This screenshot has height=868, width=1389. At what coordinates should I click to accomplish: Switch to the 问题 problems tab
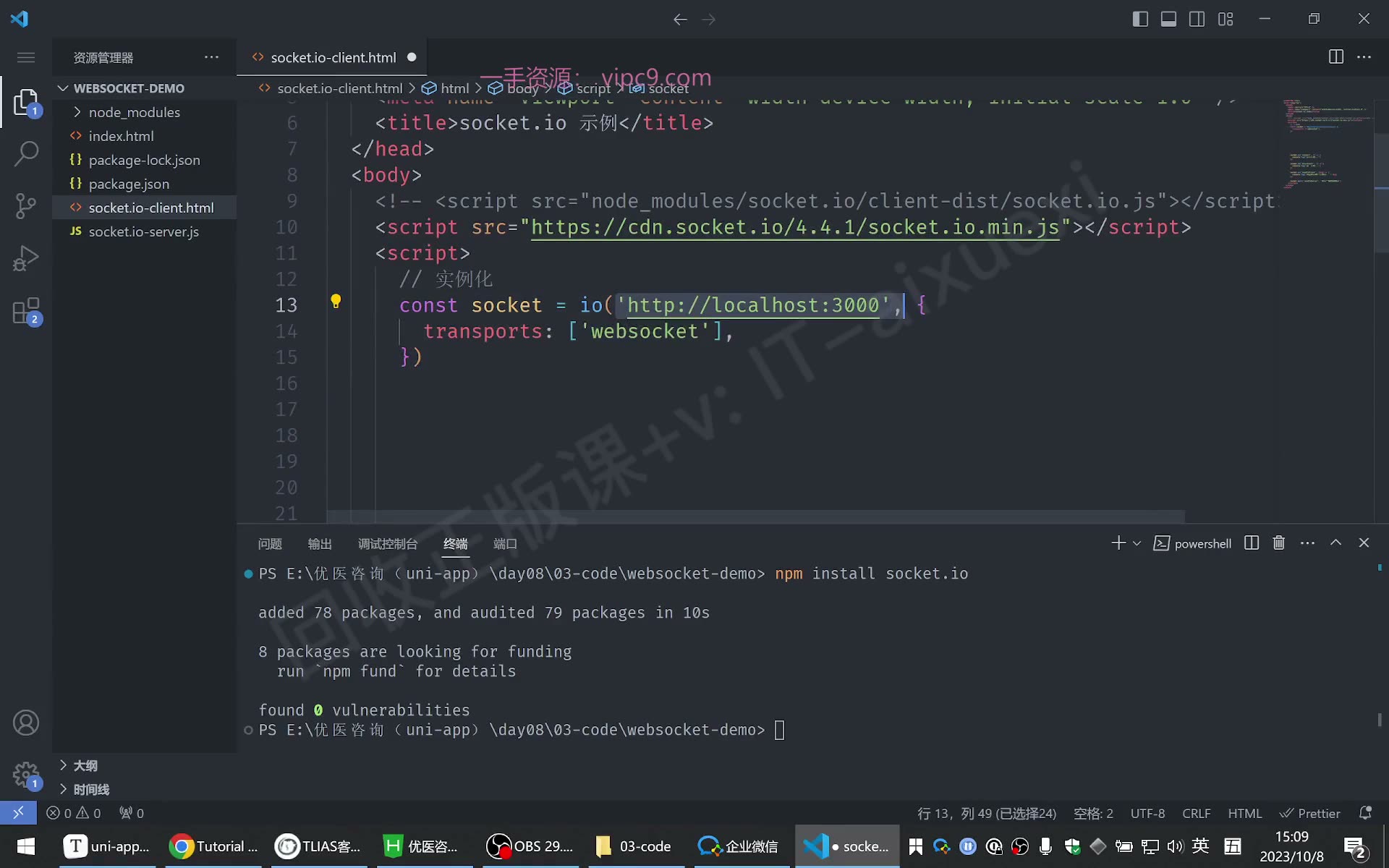click(270, 544)
